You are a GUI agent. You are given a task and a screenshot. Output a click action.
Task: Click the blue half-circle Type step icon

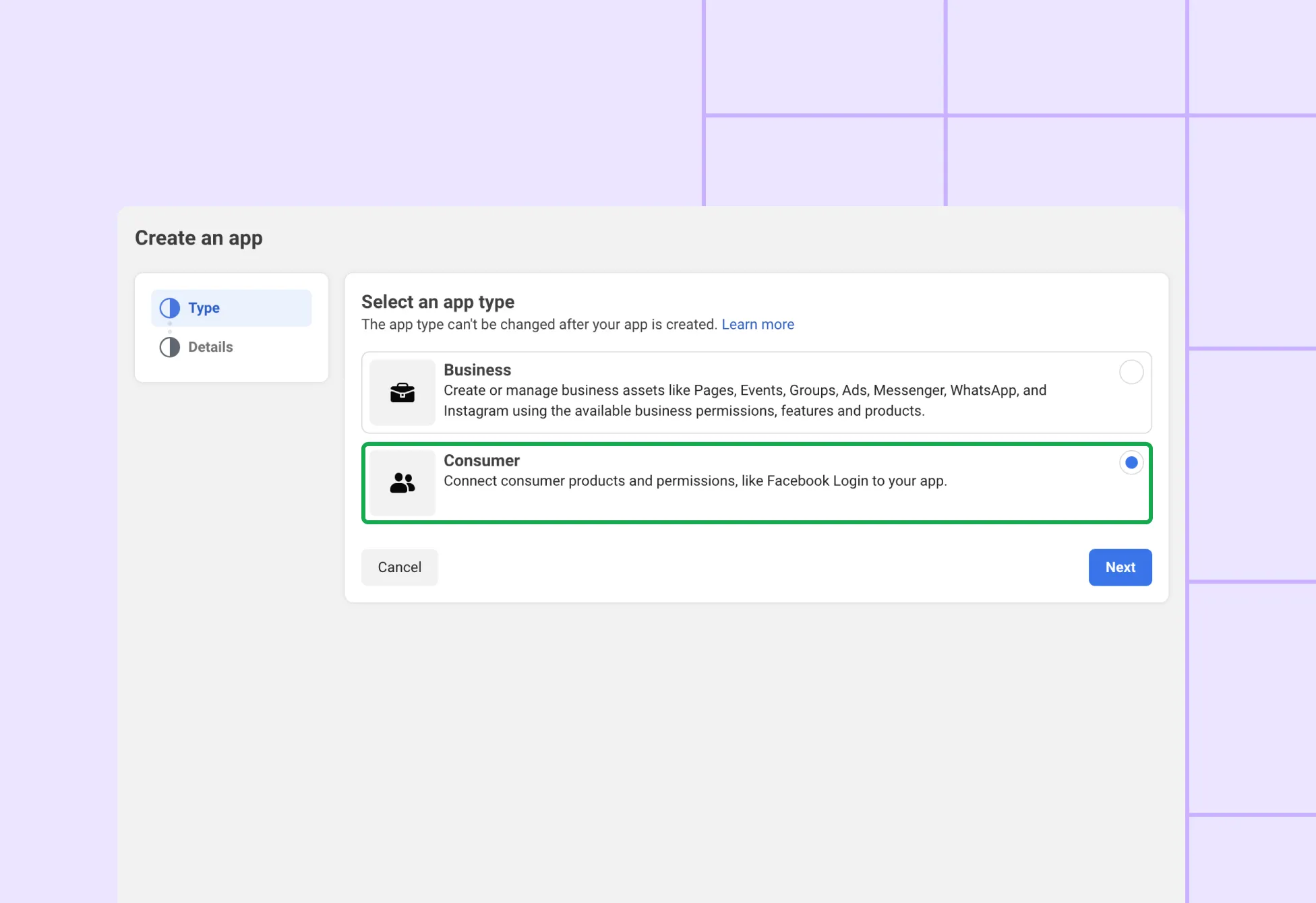169,308
